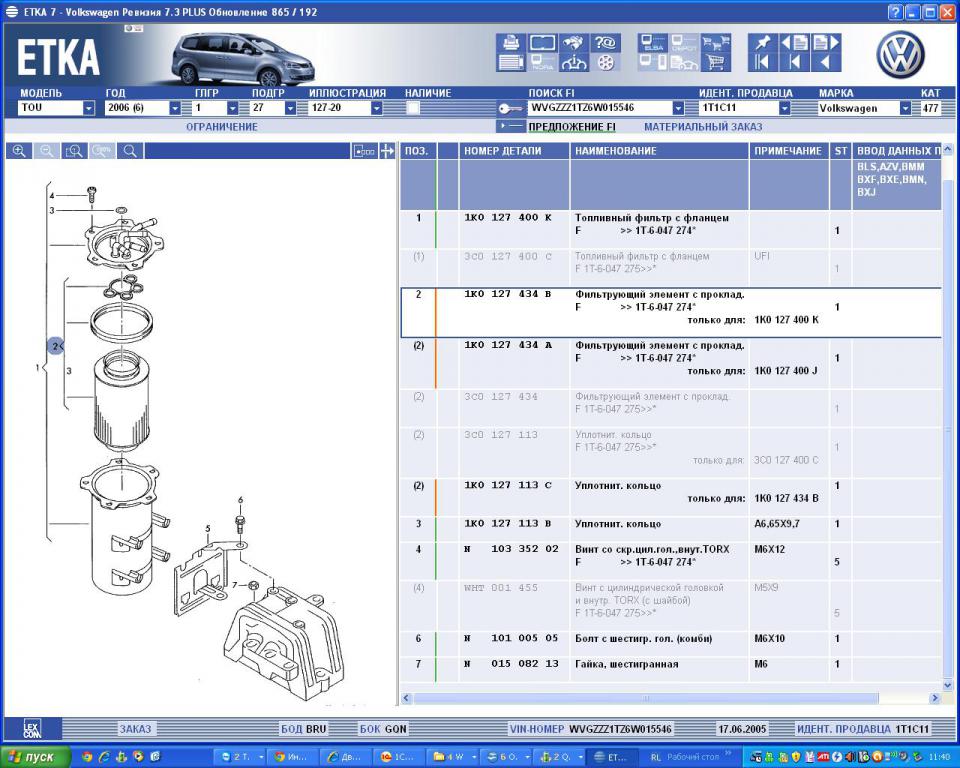Viewport: 960px width, 768px height.
Task: Open the single shopping cart icon
Action: point(716,62)
